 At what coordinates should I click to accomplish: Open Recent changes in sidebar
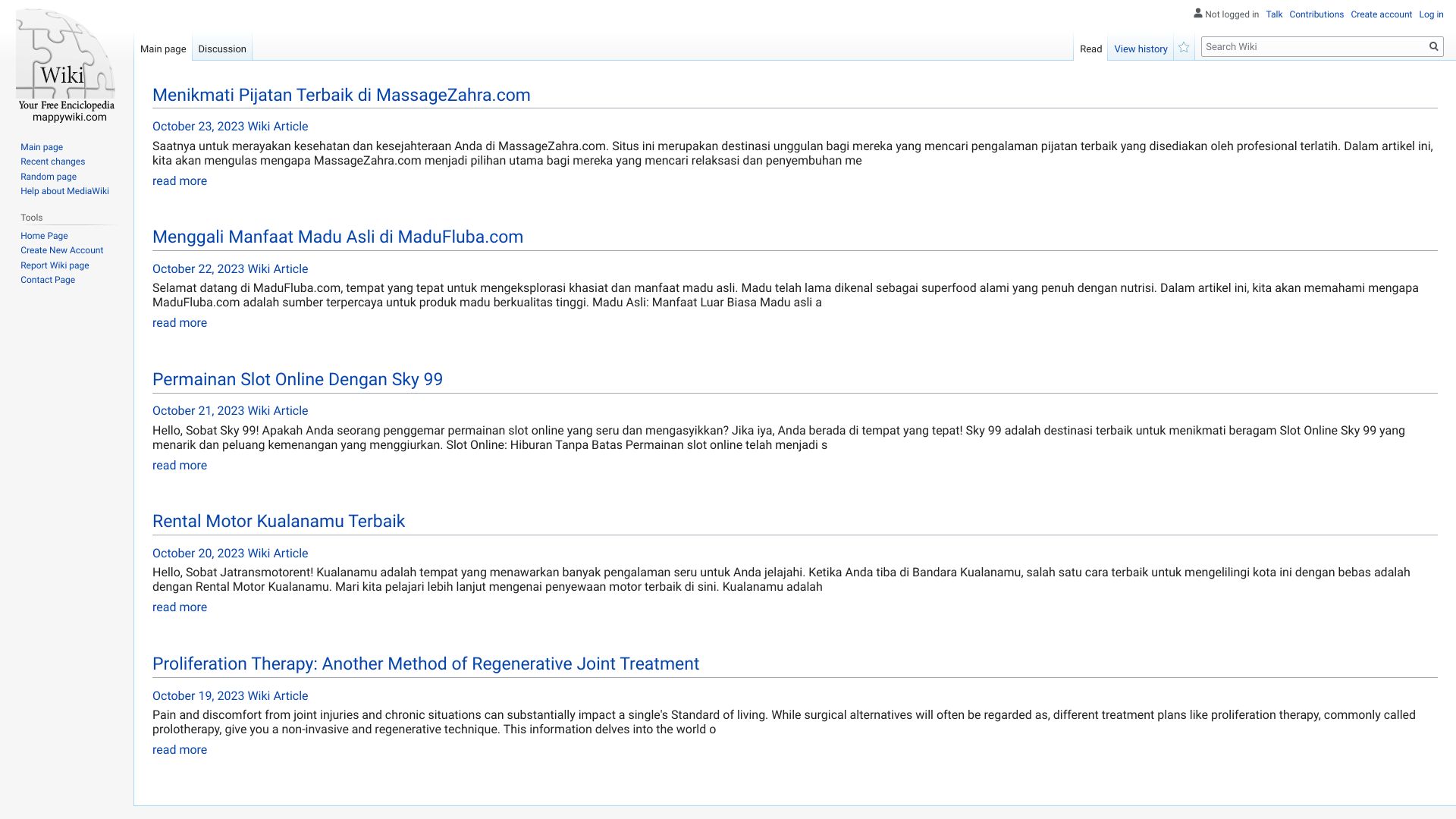click(x=52, y=162)
